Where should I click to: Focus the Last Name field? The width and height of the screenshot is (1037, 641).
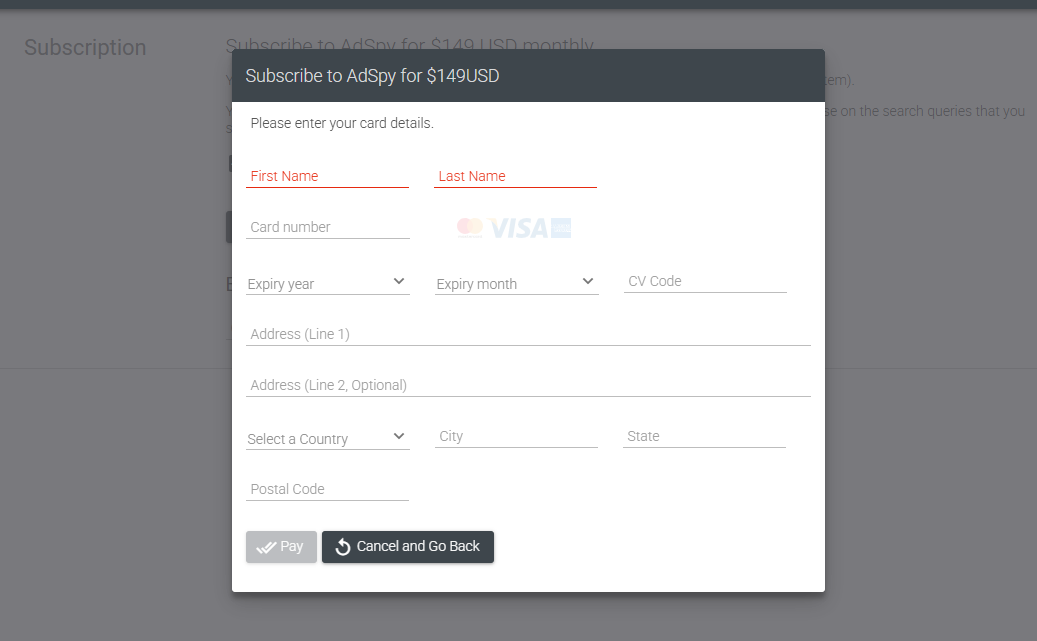tap(515, 176)
